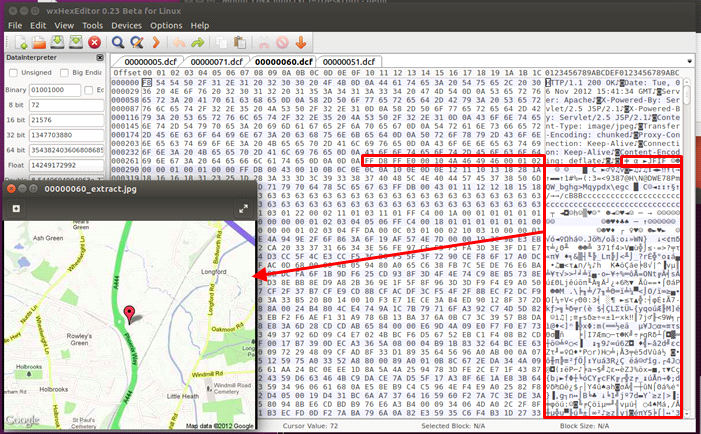Click the Find and Replace icon
This screenshot has width=701, height=434.
(136, 43)
